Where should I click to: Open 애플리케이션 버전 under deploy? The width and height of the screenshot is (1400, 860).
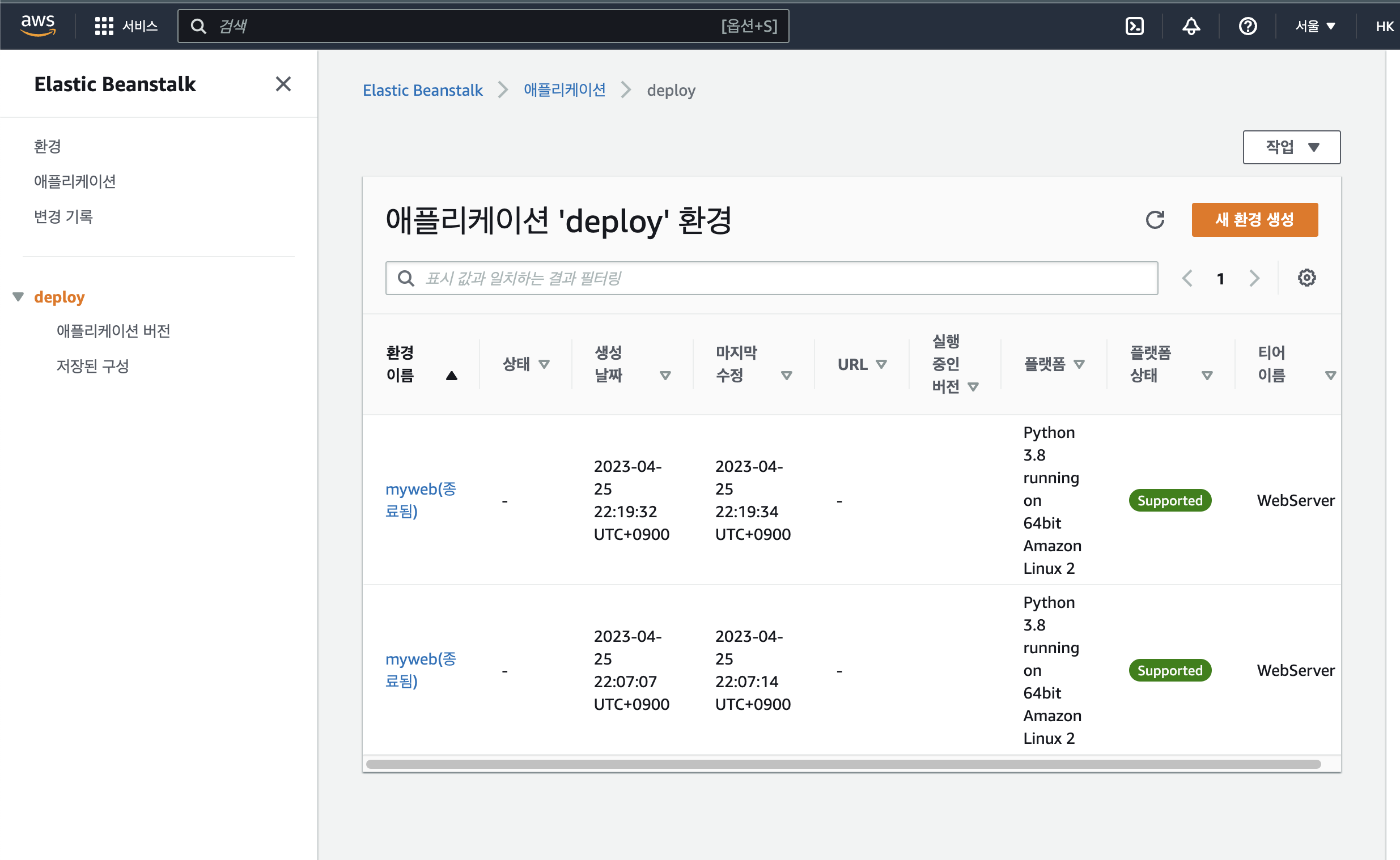click(x=113, y=331)
